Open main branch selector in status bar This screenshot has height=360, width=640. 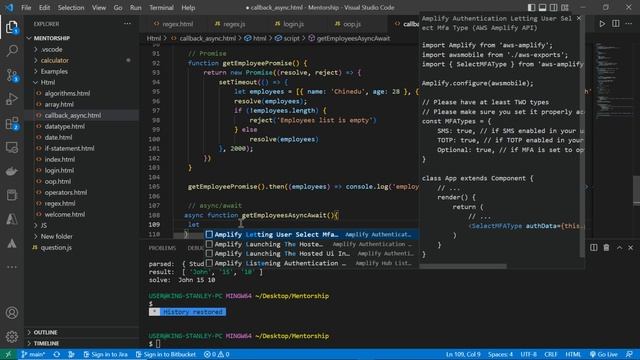33,354
